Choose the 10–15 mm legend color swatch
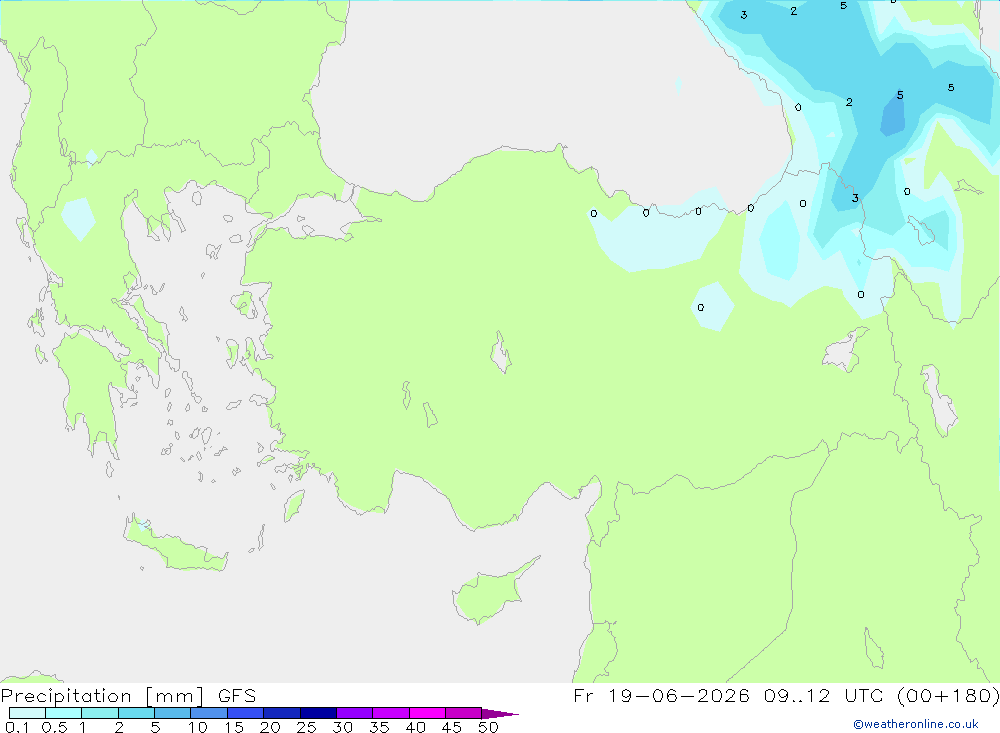The height and width of the screenshot is (733, 1000). click(x=209, y=713)
